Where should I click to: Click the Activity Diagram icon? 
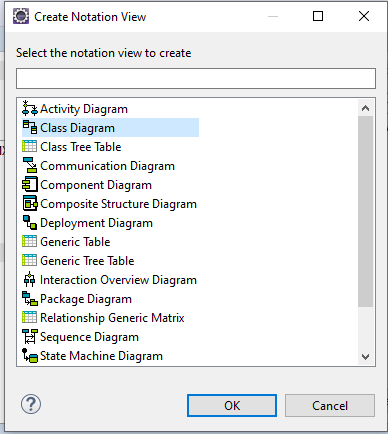(30, 109)
